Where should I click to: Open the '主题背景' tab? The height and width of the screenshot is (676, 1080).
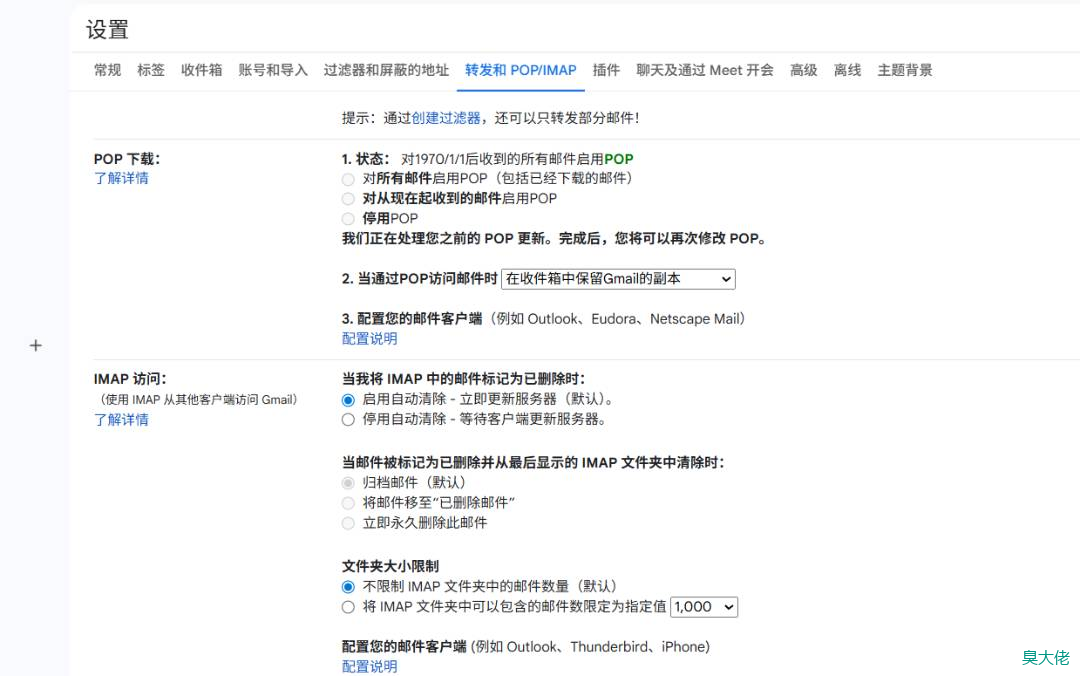click(x=905, y=70)
